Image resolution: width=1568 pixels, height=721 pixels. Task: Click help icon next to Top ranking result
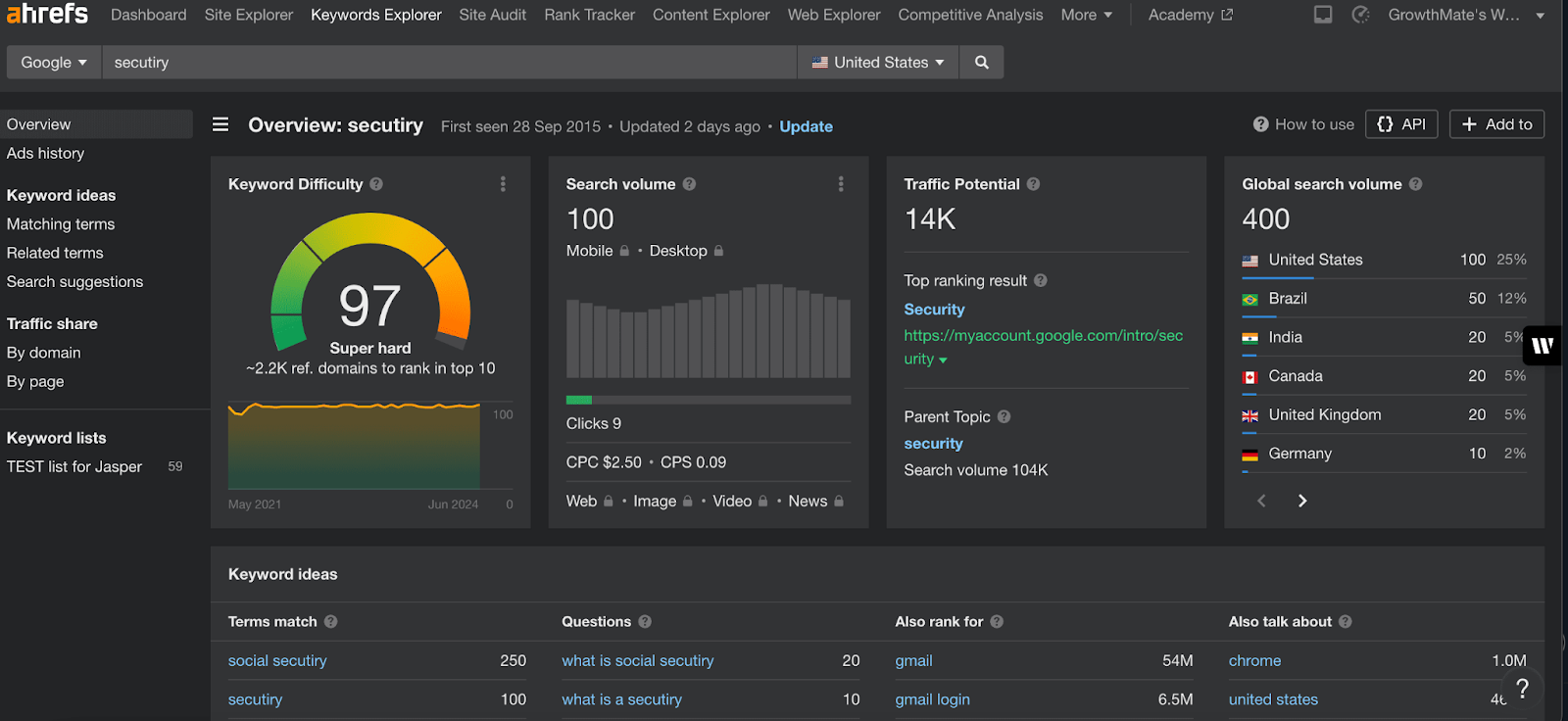[1041, 280]
